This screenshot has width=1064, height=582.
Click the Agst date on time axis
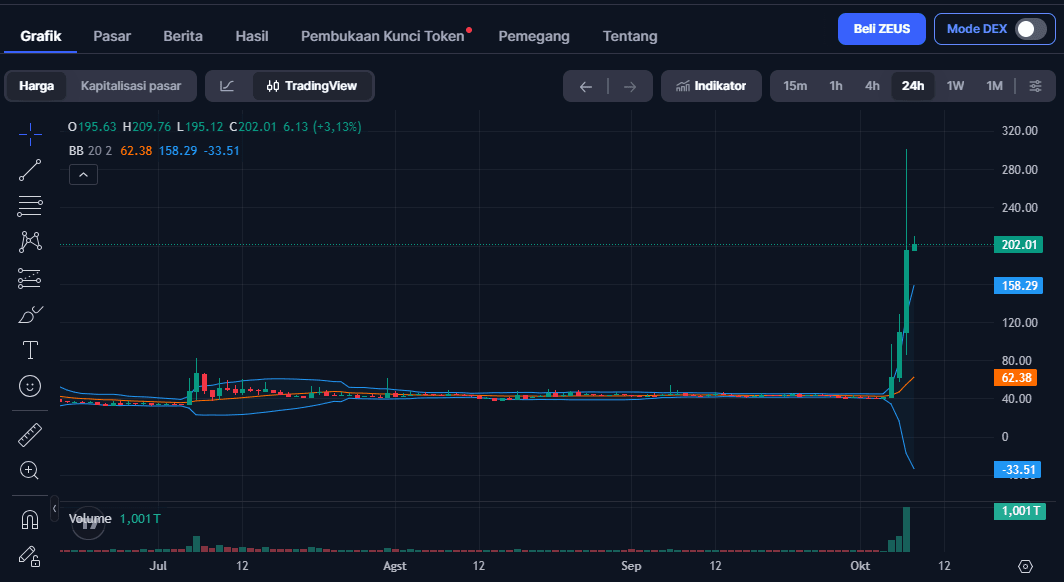(395, 566)
